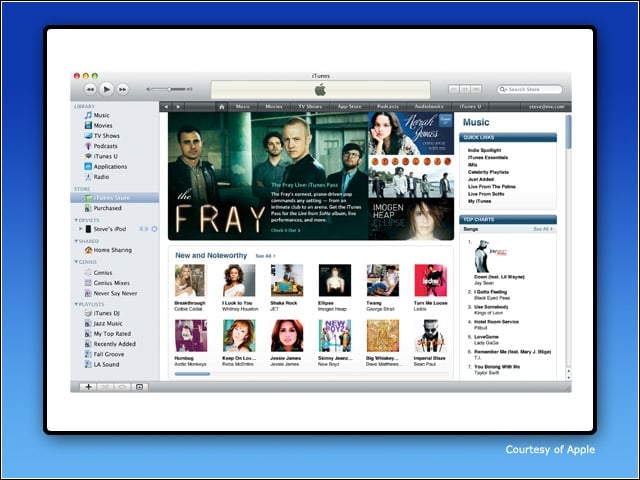The height and width of the screenshot is (480, 640).
Task: Open the Norah Jones banner
Action: click(411, 133)
